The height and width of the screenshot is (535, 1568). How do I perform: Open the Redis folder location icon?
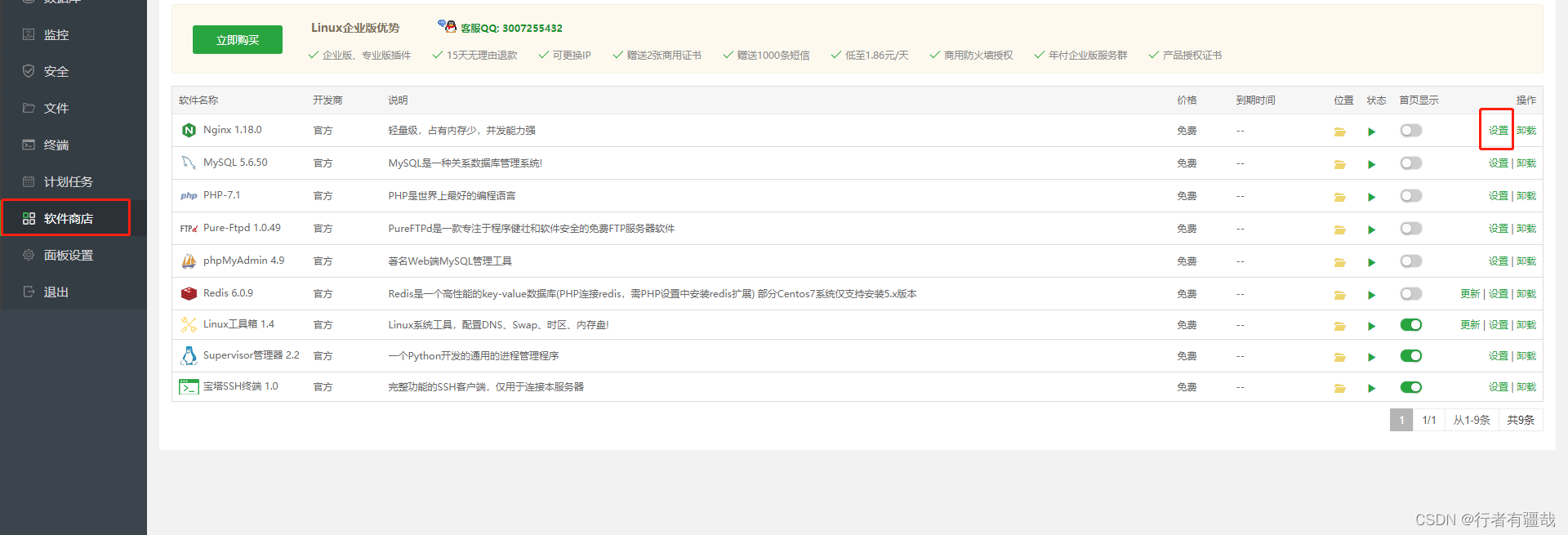pyautogui.click(x=1339, y=295)
